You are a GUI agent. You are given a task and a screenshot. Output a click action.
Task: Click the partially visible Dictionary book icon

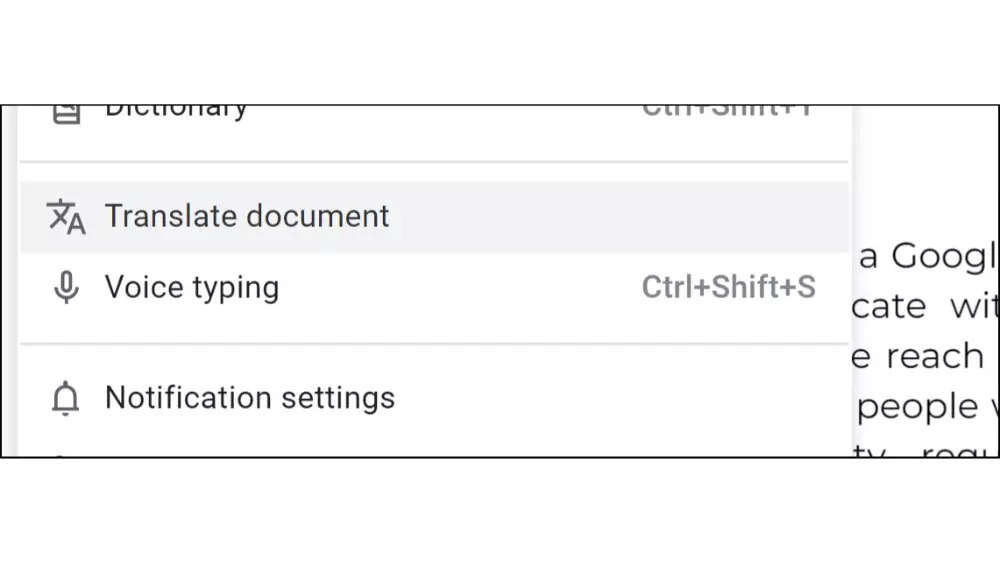(x=66, y=114)
